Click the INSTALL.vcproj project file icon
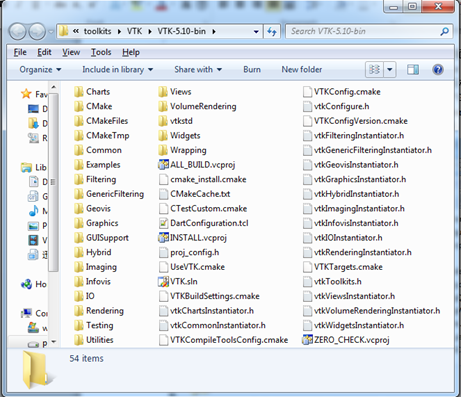This screenshot has width=461, height=397. 163,238
